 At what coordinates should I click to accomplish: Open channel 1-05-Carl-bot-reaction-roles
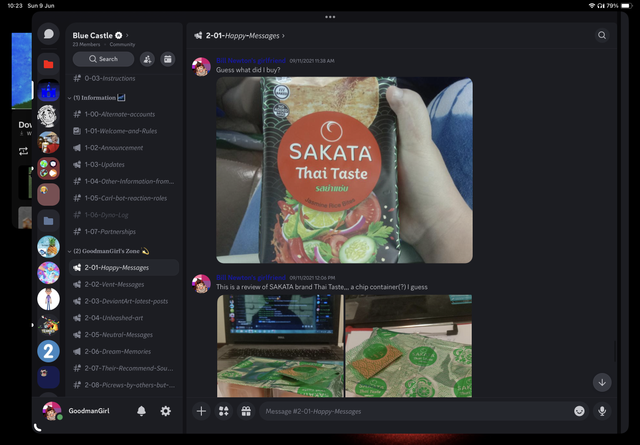(124, 198)
